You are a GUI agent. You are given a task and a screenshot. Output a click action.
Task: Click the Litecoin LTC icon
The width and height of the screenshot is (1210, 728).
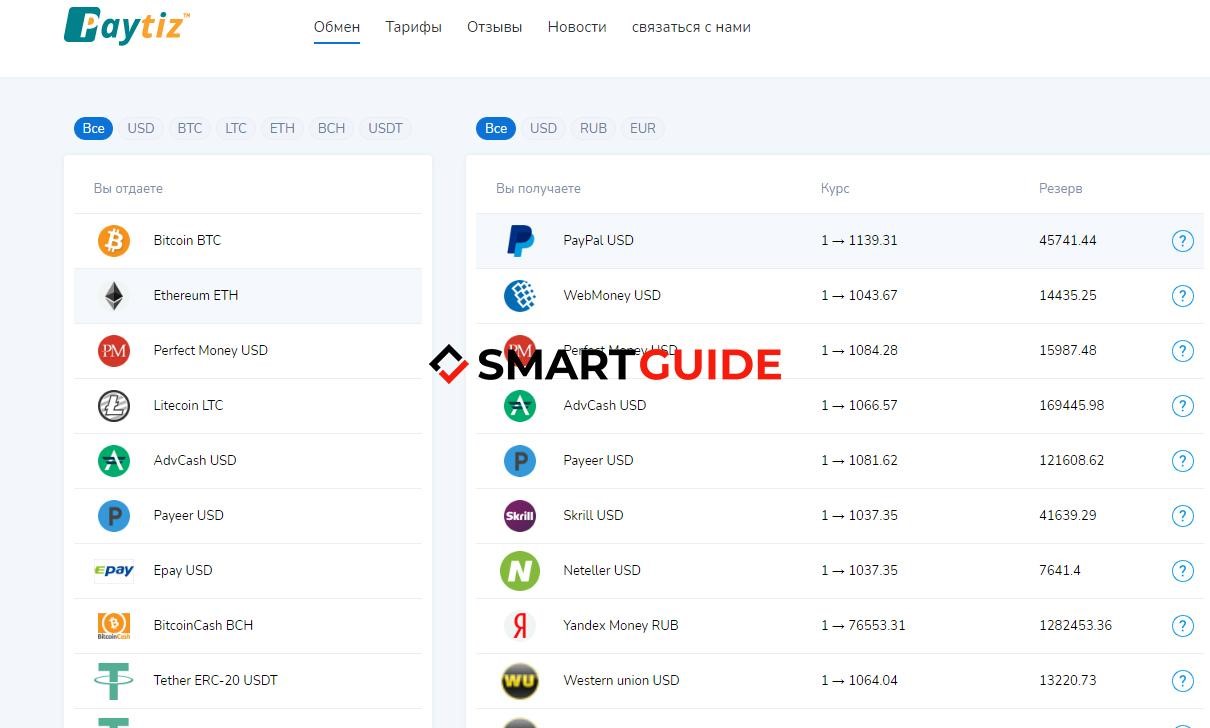click(114, 406)
